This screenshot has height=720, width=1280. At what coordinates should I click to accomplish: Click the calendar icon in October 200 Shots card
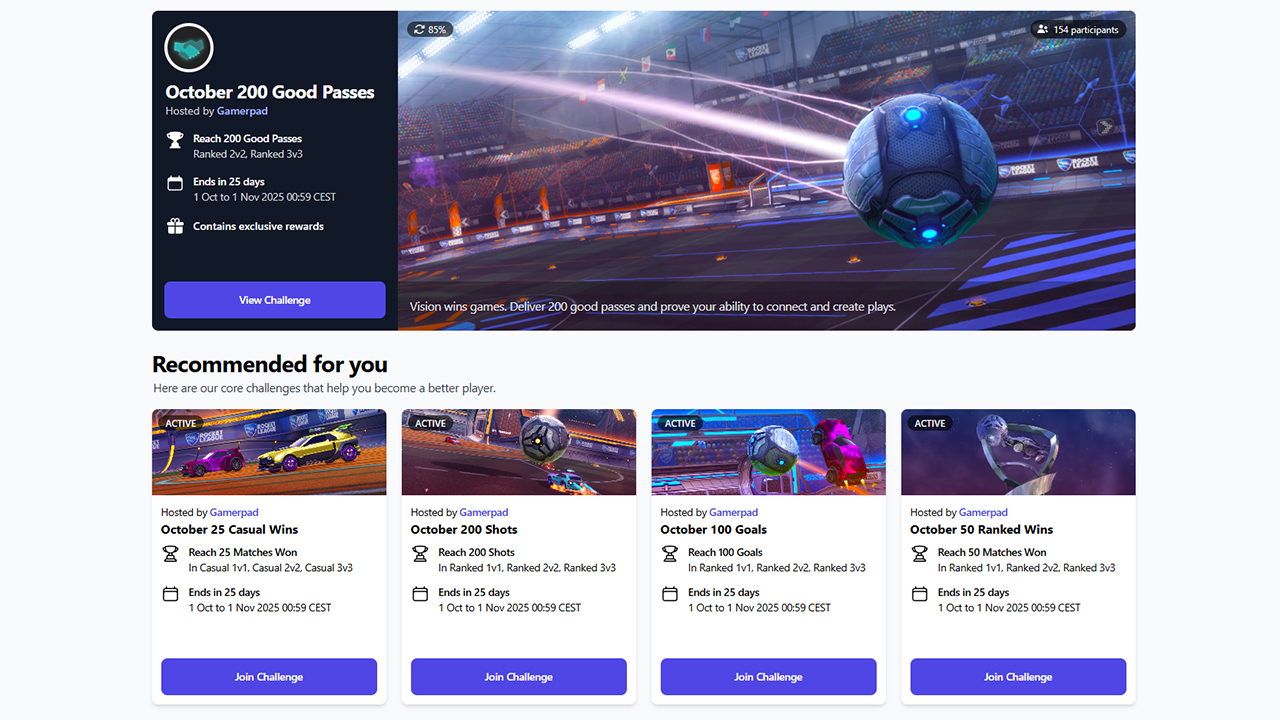coord(420,594)
